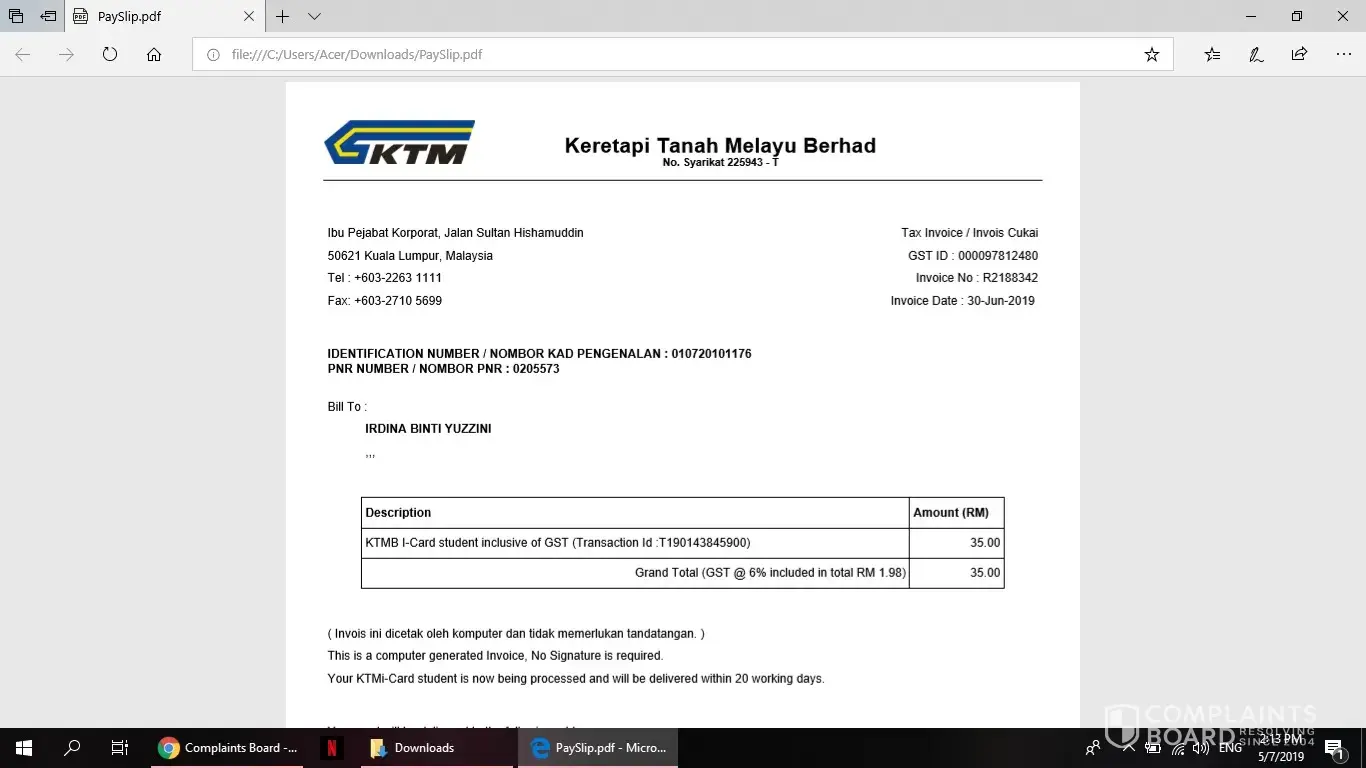Click the name 'IRDINA BINTI YUZZINI'
Viewport: 1366px width, 768px height.
[x=428, y=429]
